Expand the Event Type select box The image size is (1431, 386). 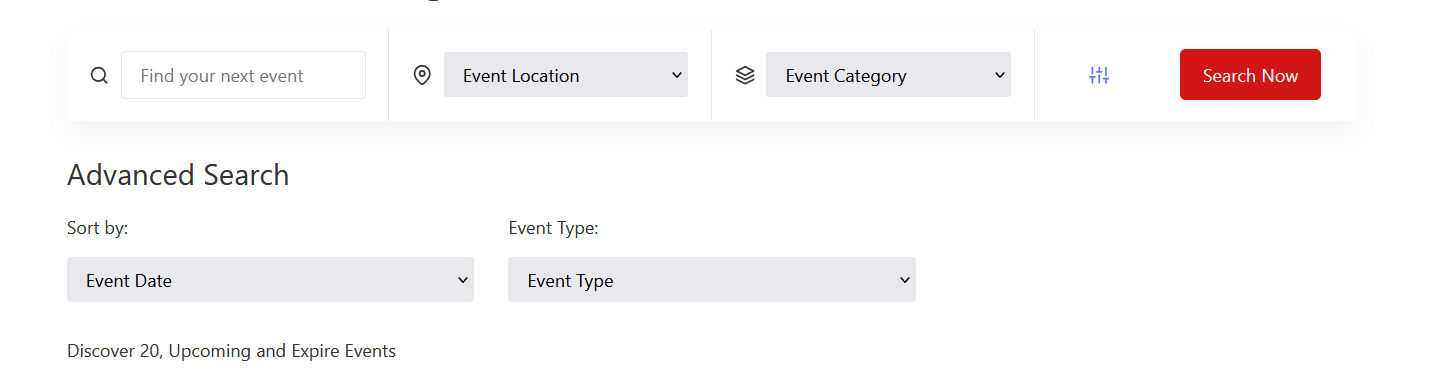(712, 280)
